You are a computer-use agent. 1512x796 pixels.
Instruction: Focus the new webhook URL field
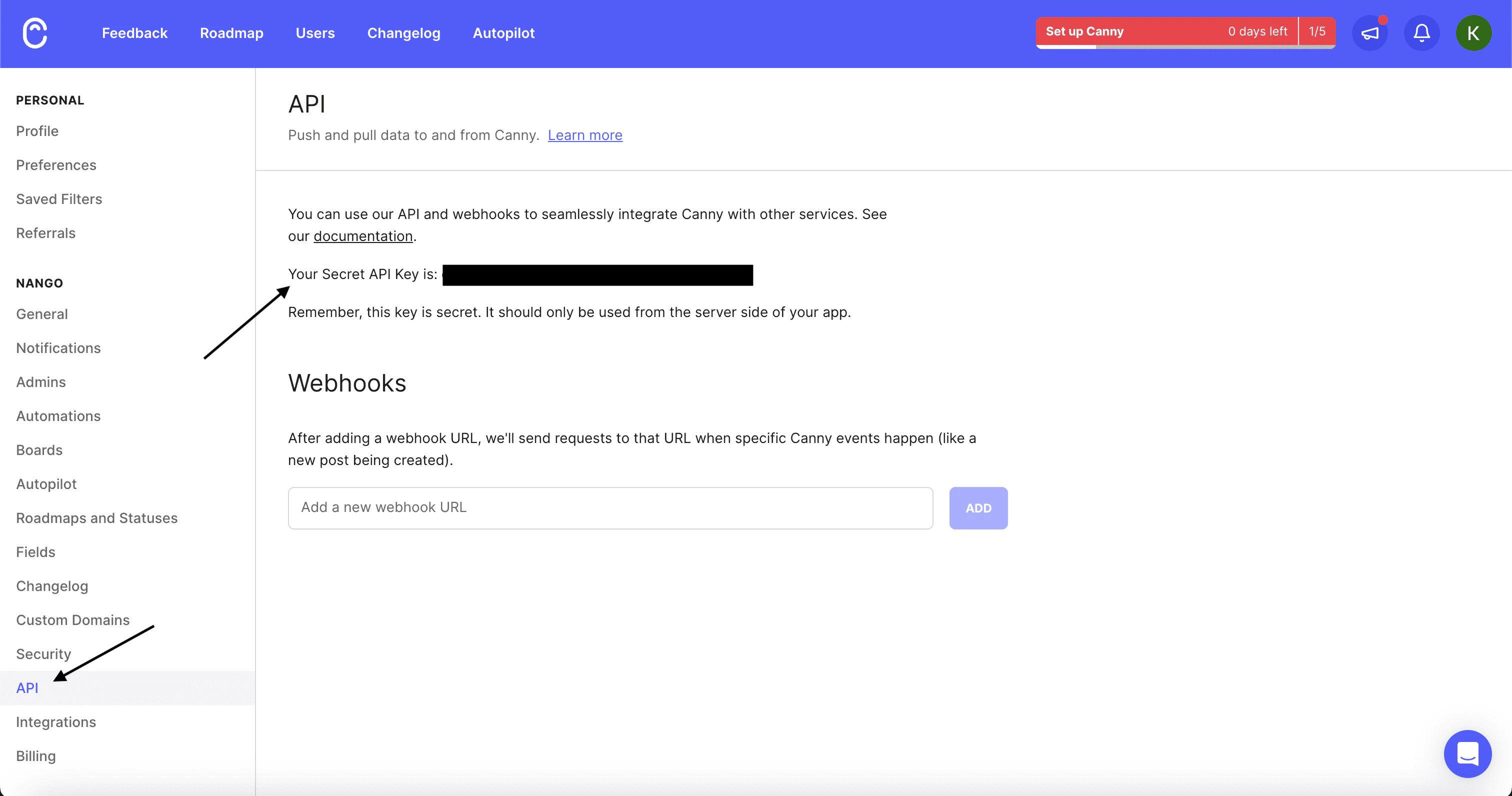pos(610,508)
